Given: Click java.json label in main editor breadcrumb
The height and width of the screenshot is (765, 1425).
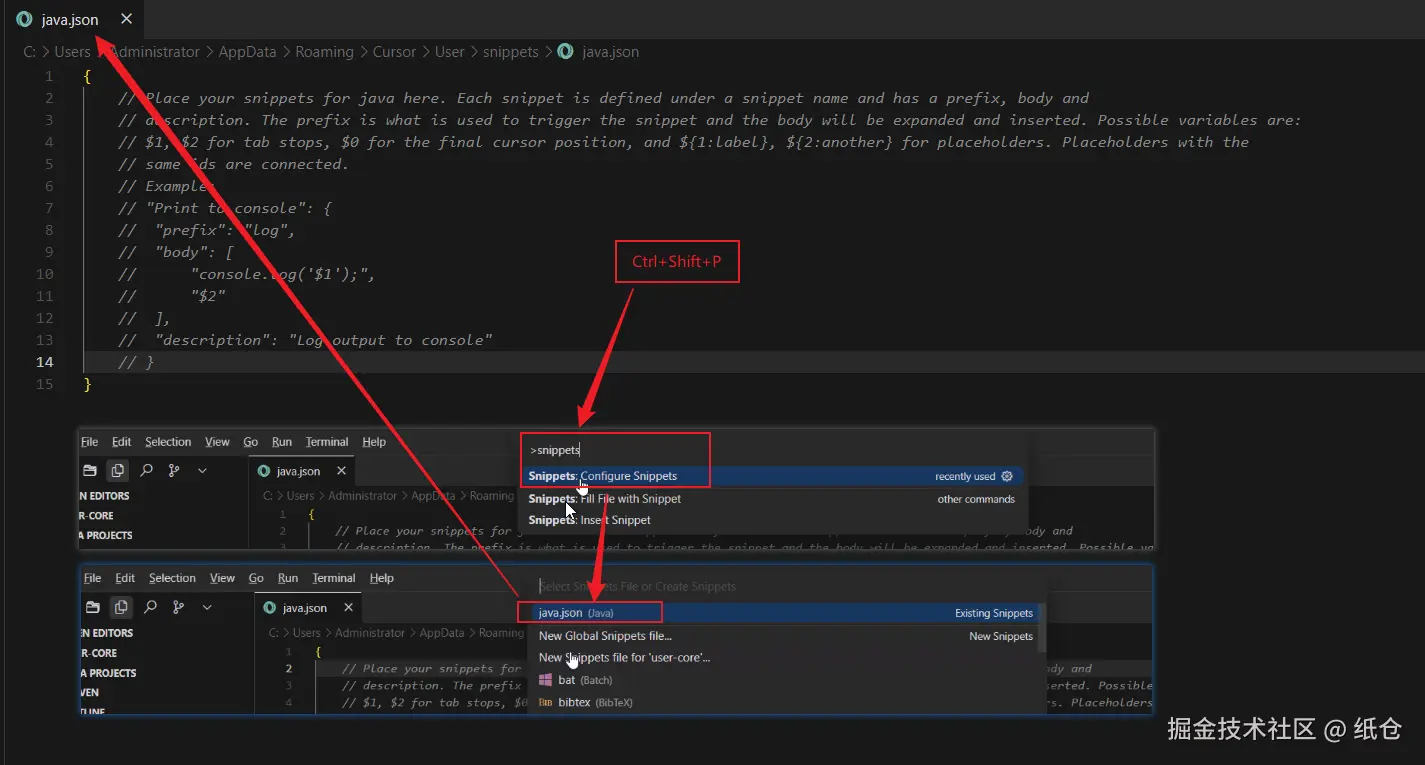Looking at the screenshot, I should 610,51.
